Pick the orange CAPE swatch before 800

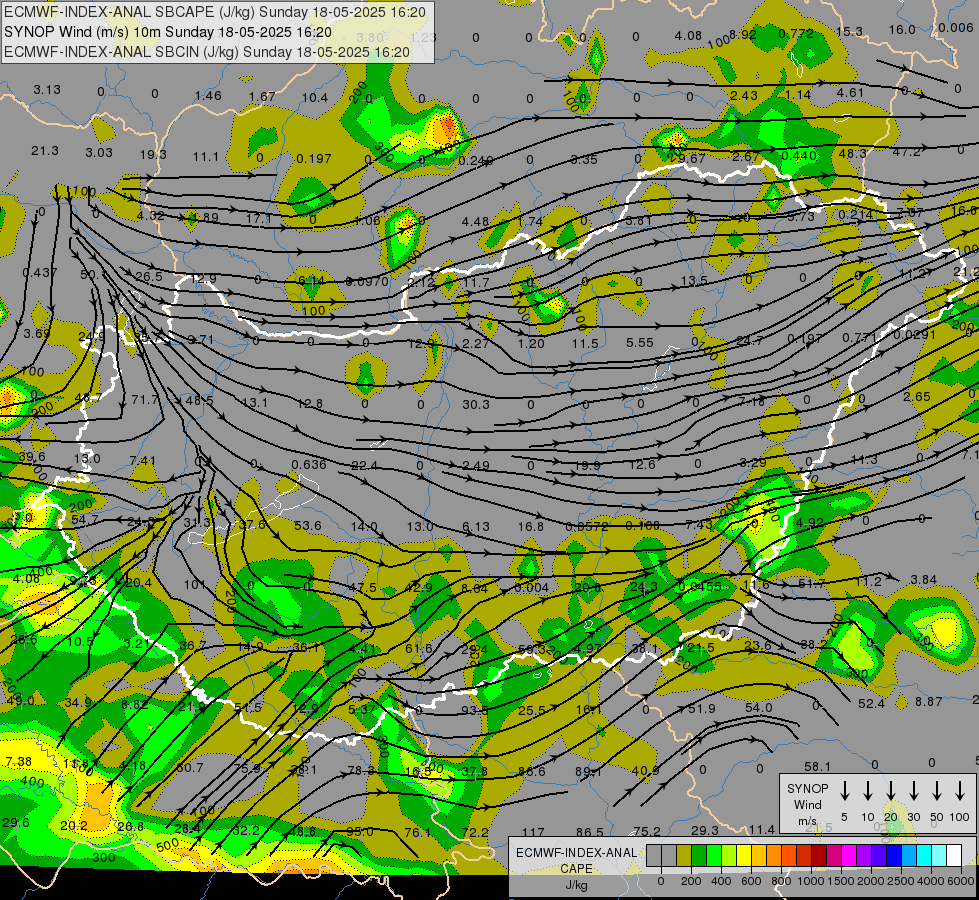pyautogui.click(x=774, y=856)
